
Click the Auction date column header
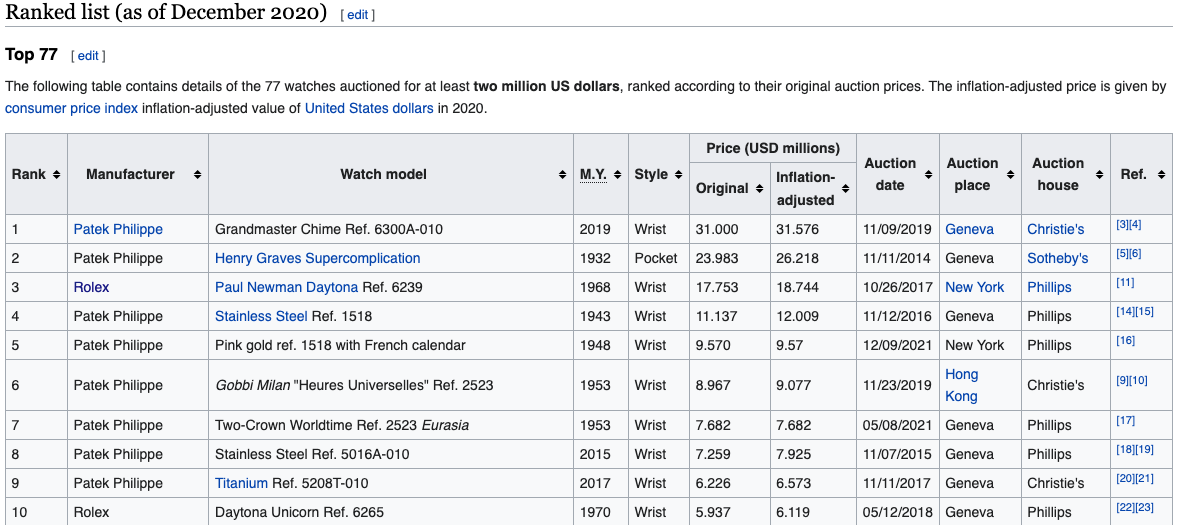[x=890, y=174]
